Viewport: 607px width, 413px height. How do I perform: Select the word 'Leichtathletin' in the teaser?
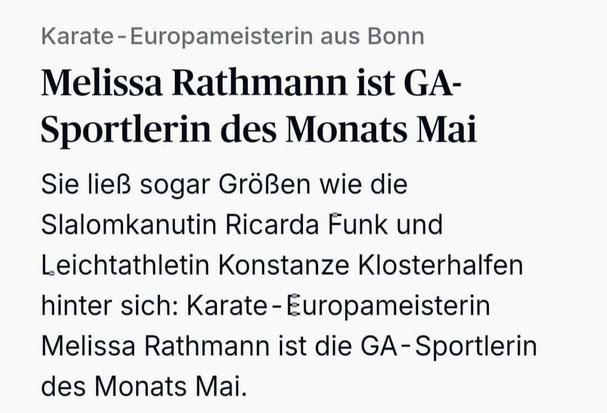pyautogui.click(x=125, y=266)
